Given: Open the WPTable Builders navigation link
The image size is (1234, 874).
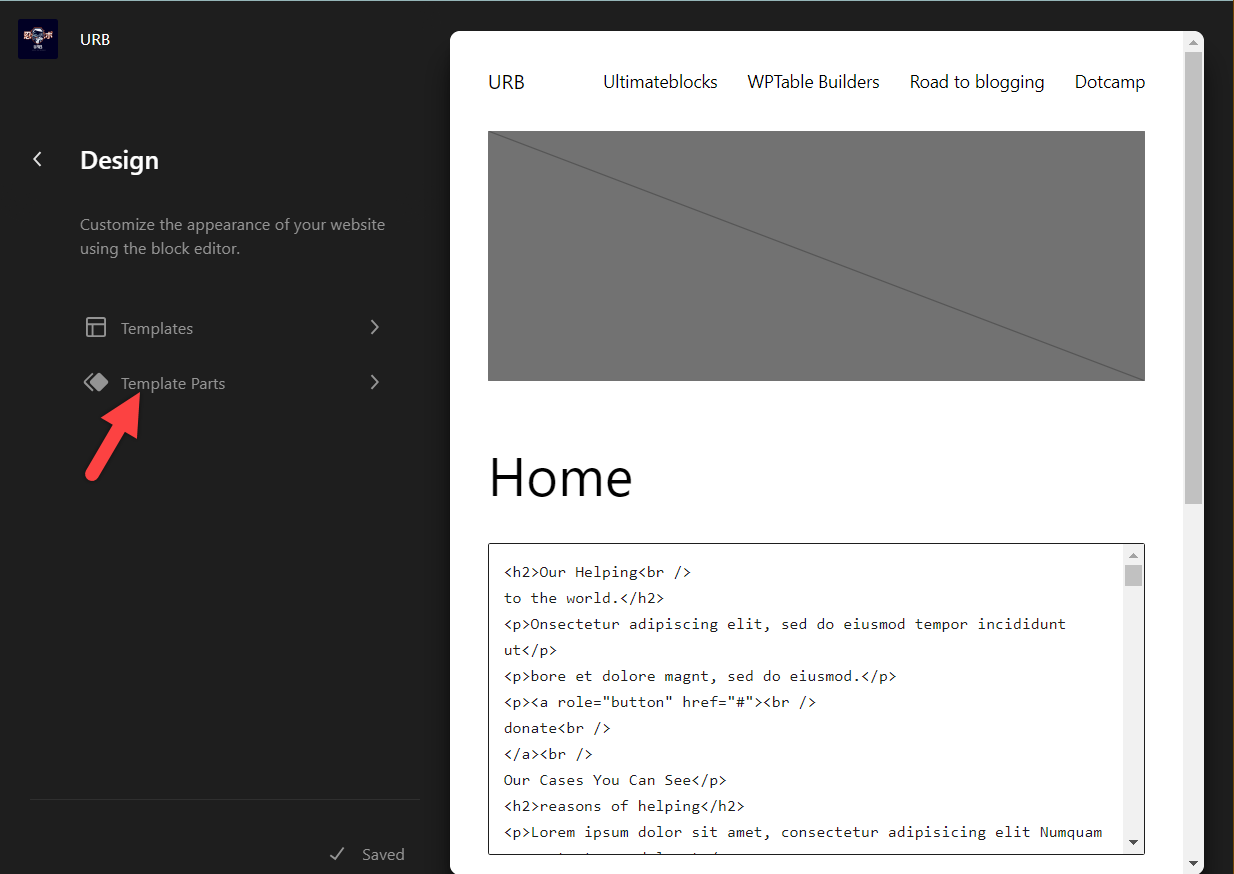Looking at the screenshot, I should (813, 82).
